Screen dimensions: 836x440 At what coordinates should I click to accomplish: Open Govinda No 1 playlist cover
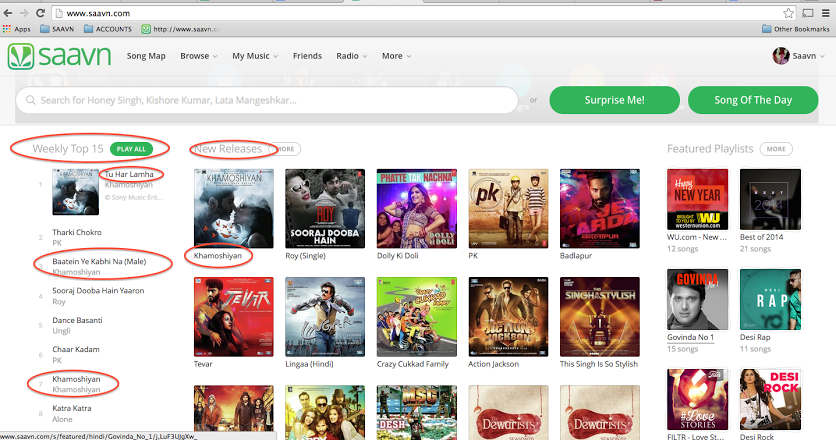(697, 299)
